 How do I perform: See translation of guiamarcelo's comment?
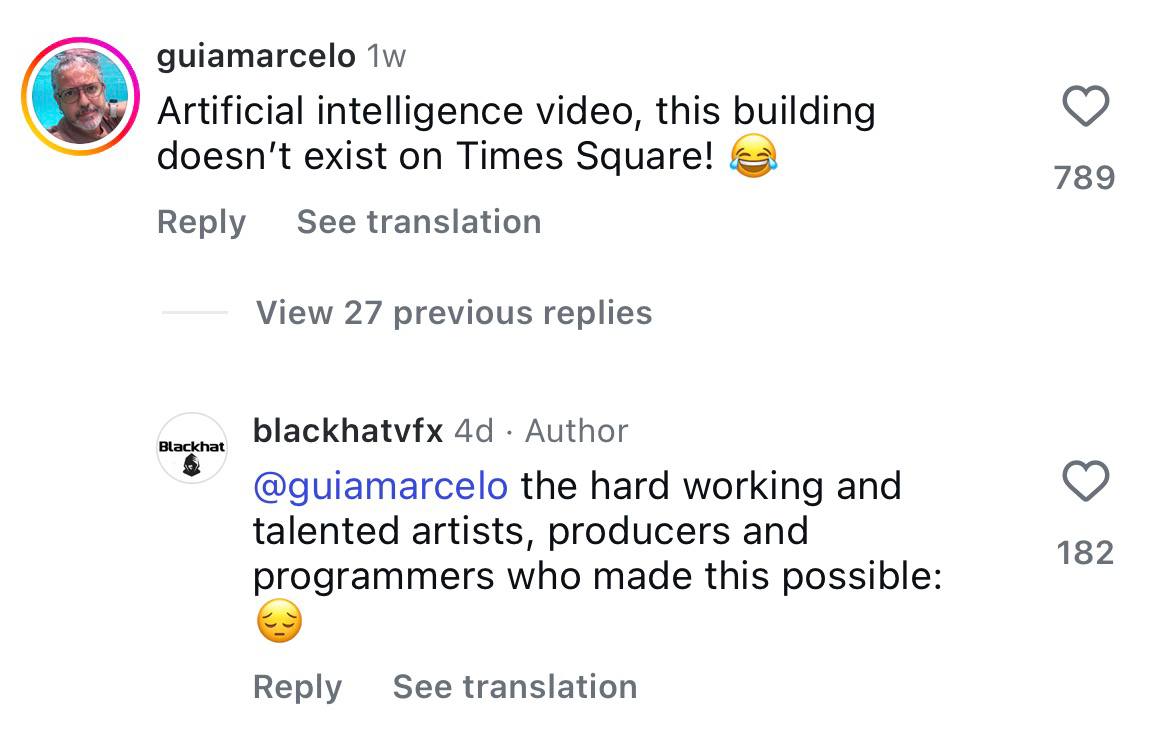click(x=419, y=222)
